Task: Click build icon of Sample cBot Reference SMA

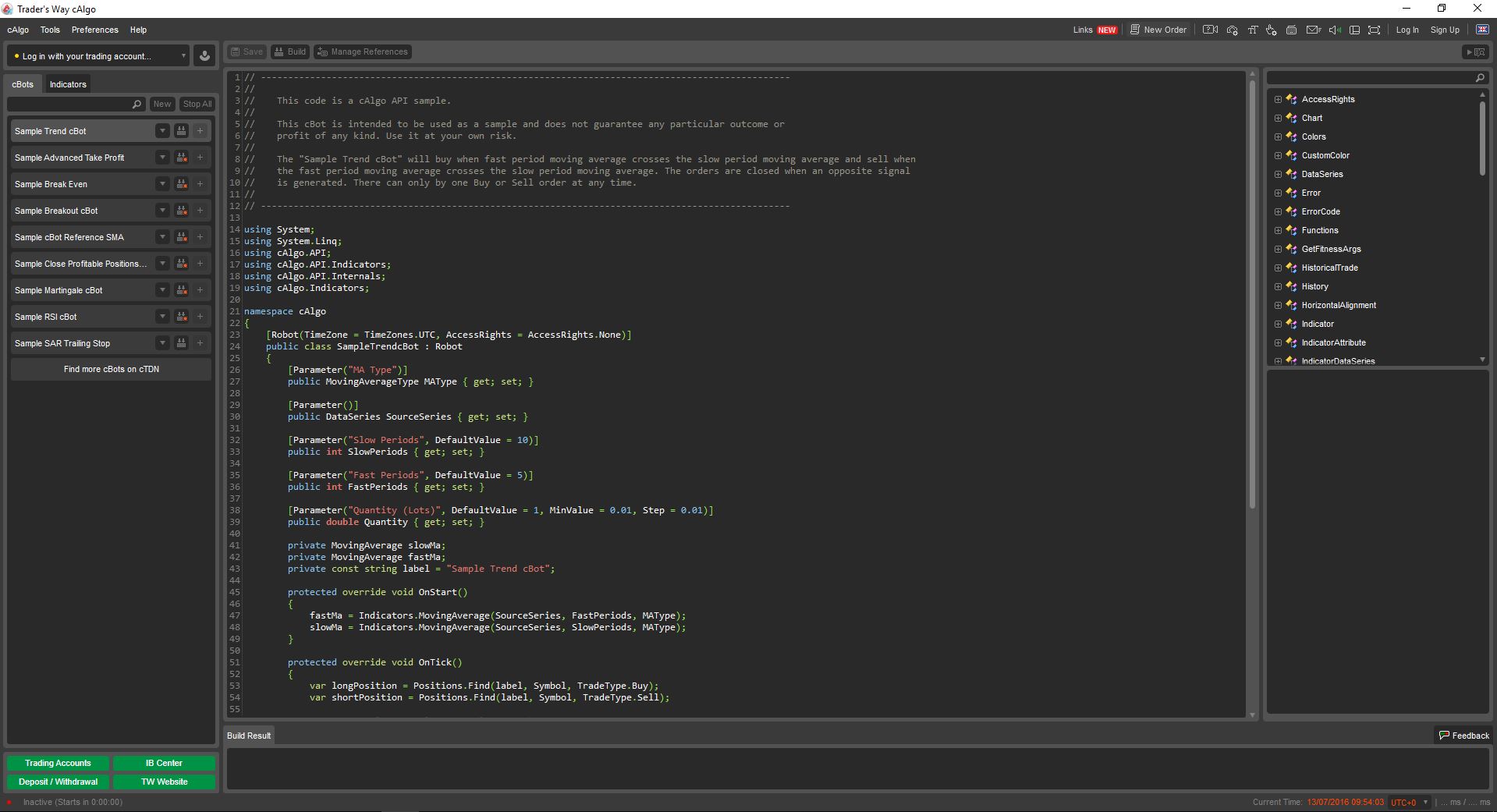Action: click(x=182, y=237)
